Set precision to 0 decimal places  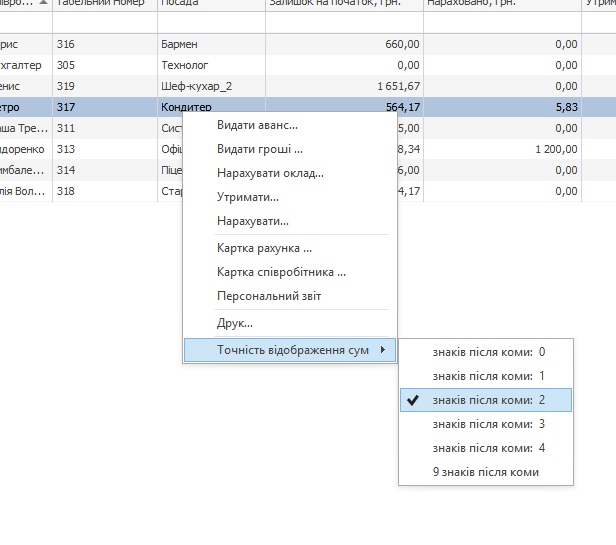tap(488, 352)
